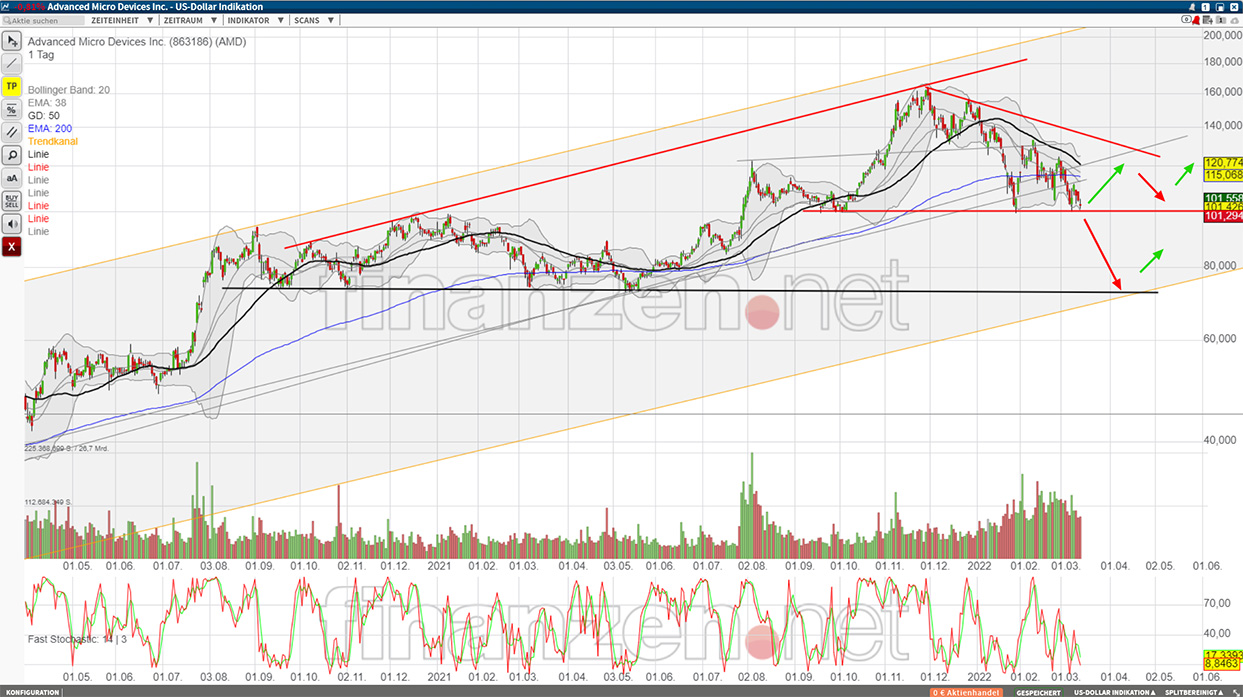1243x697 pixels.
Task: Click the yellow 115,068 price label
Action: [1224, 174]
